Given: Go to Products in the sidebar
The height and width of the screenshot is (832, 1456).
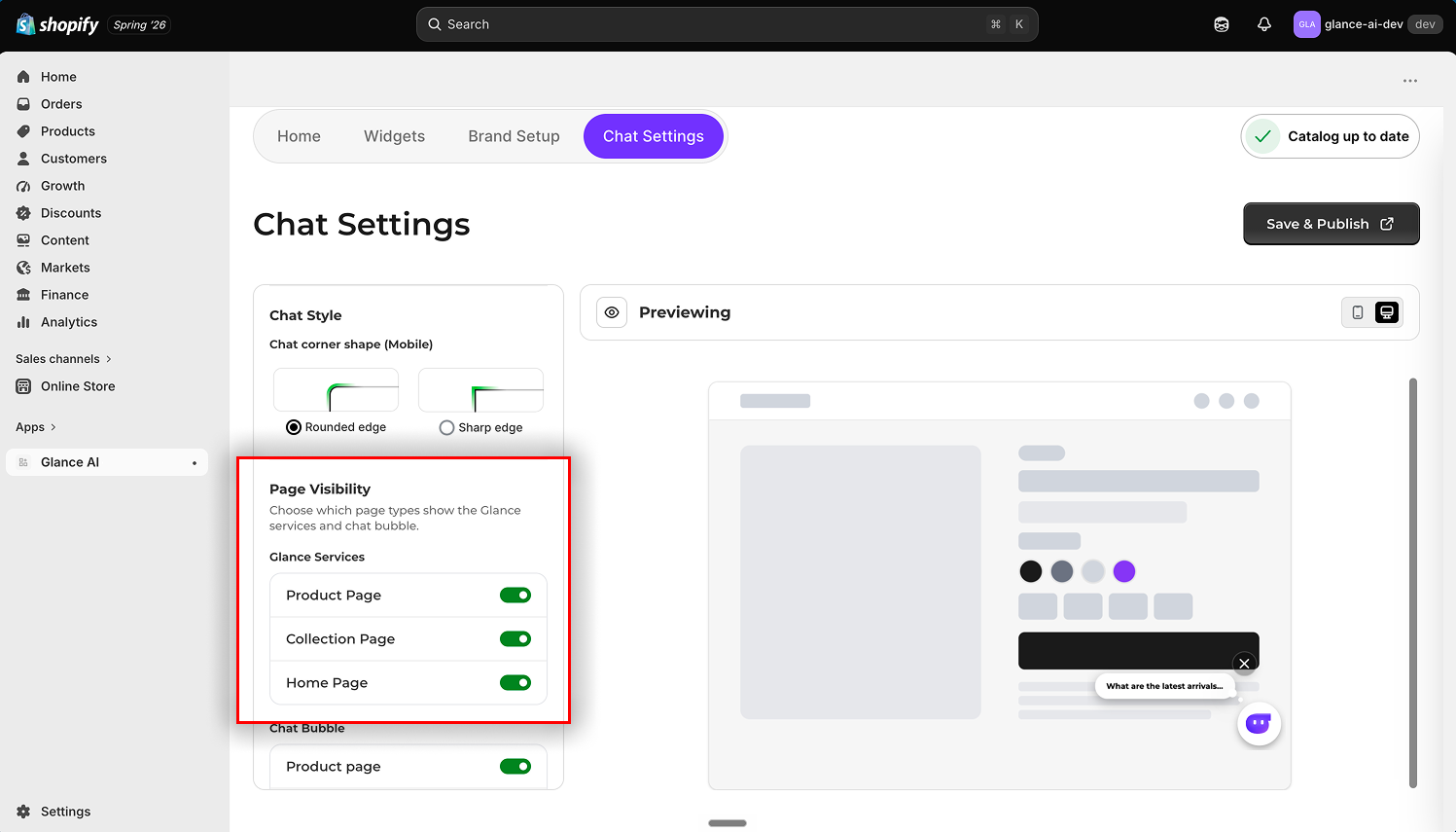Looking at the screenshot, I should 68,131.
